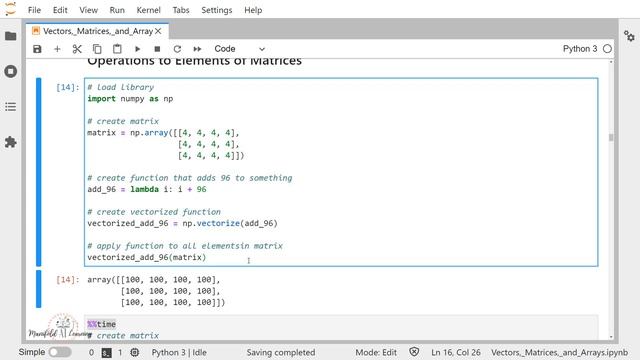Click the JupyterLab logo icon

[x=10, y=9]
